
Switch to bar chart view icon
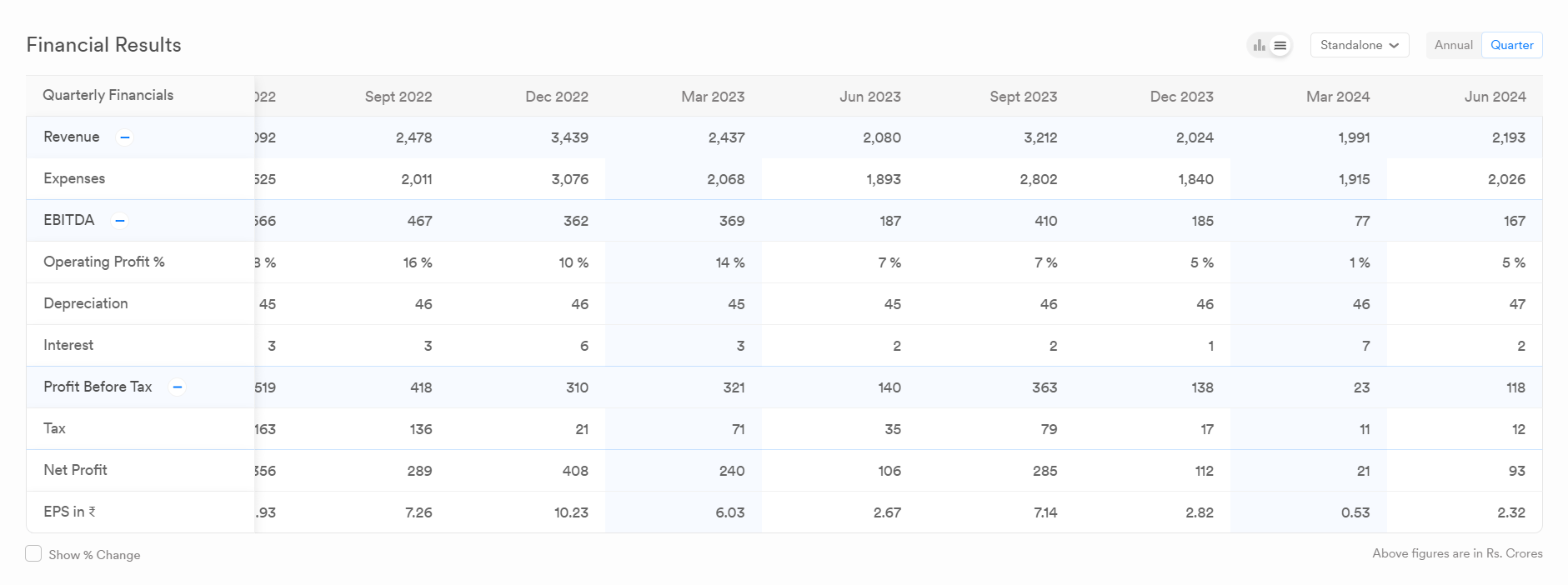click(1259, 45)
